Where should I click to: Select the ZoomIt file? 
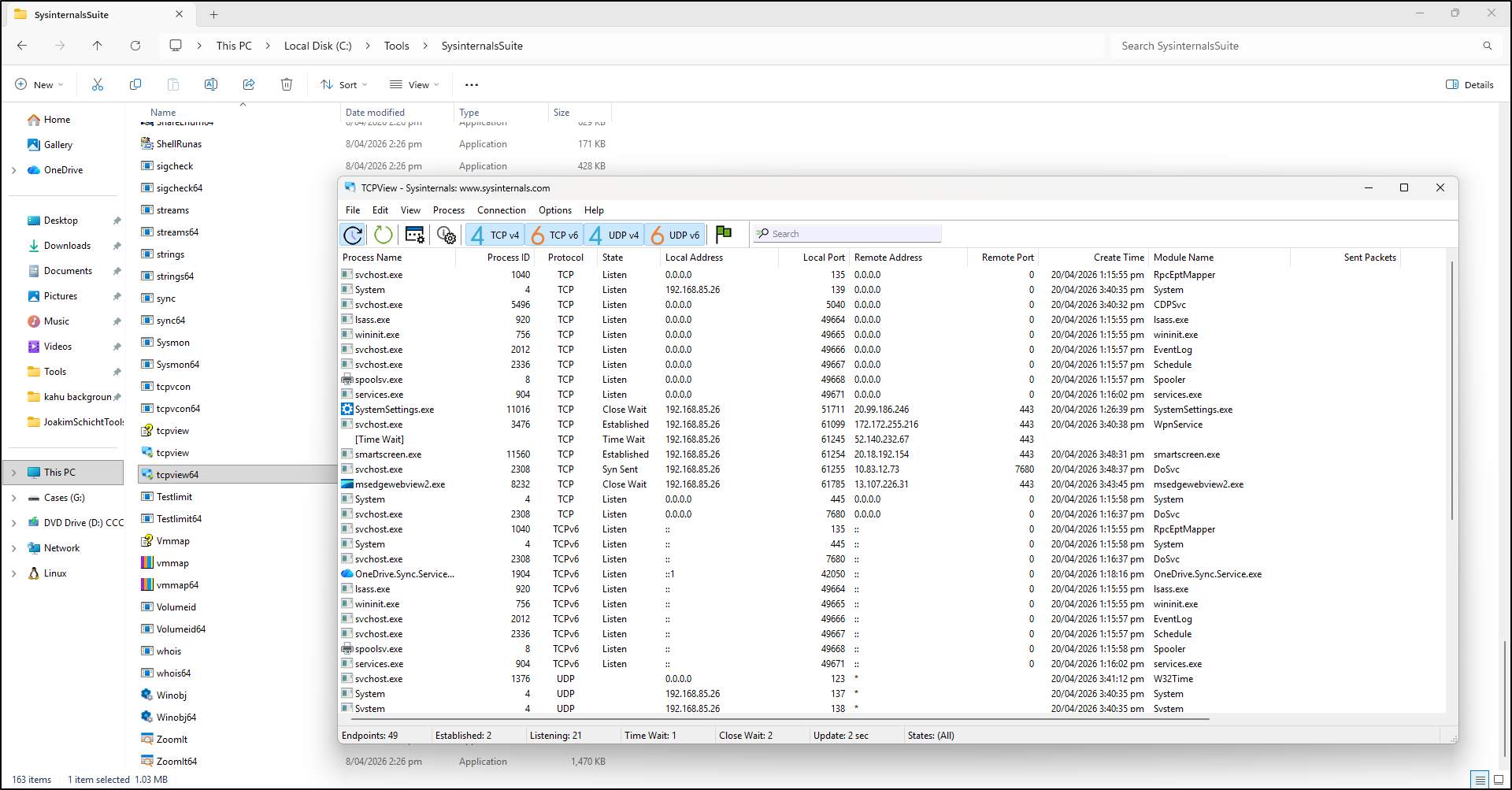coord(172,740)
